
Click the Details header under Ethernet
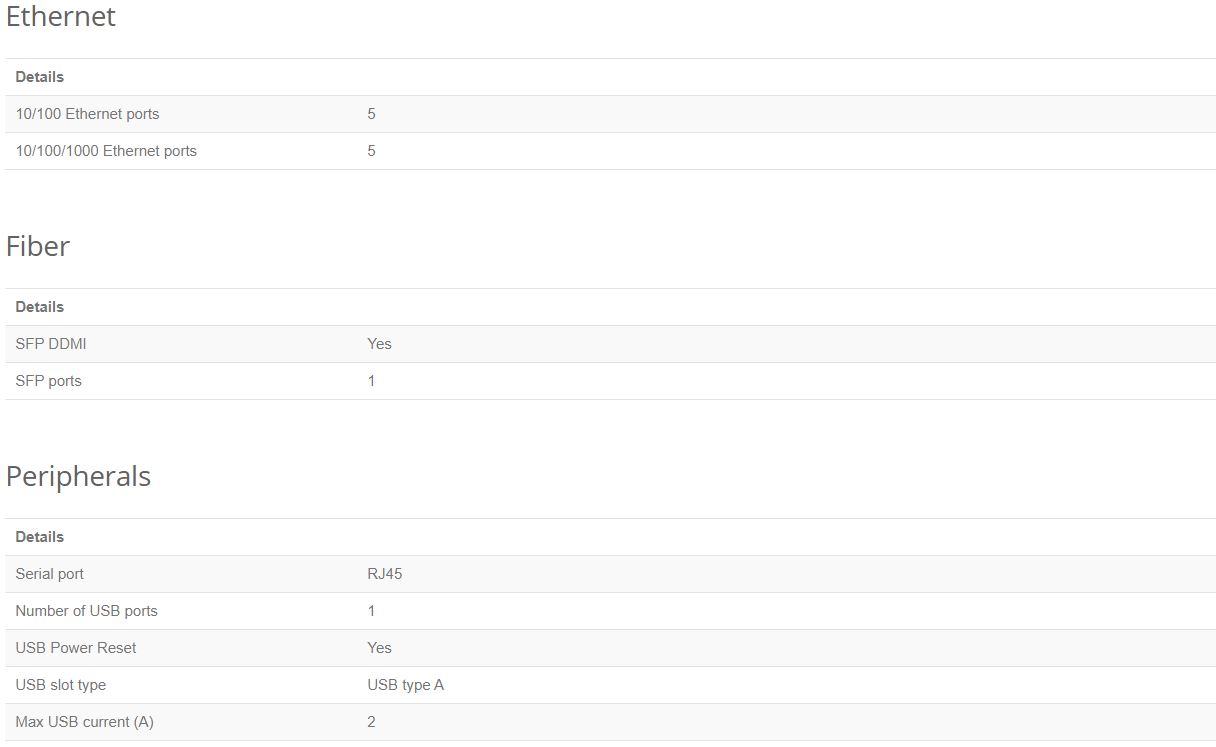point(40,77)
